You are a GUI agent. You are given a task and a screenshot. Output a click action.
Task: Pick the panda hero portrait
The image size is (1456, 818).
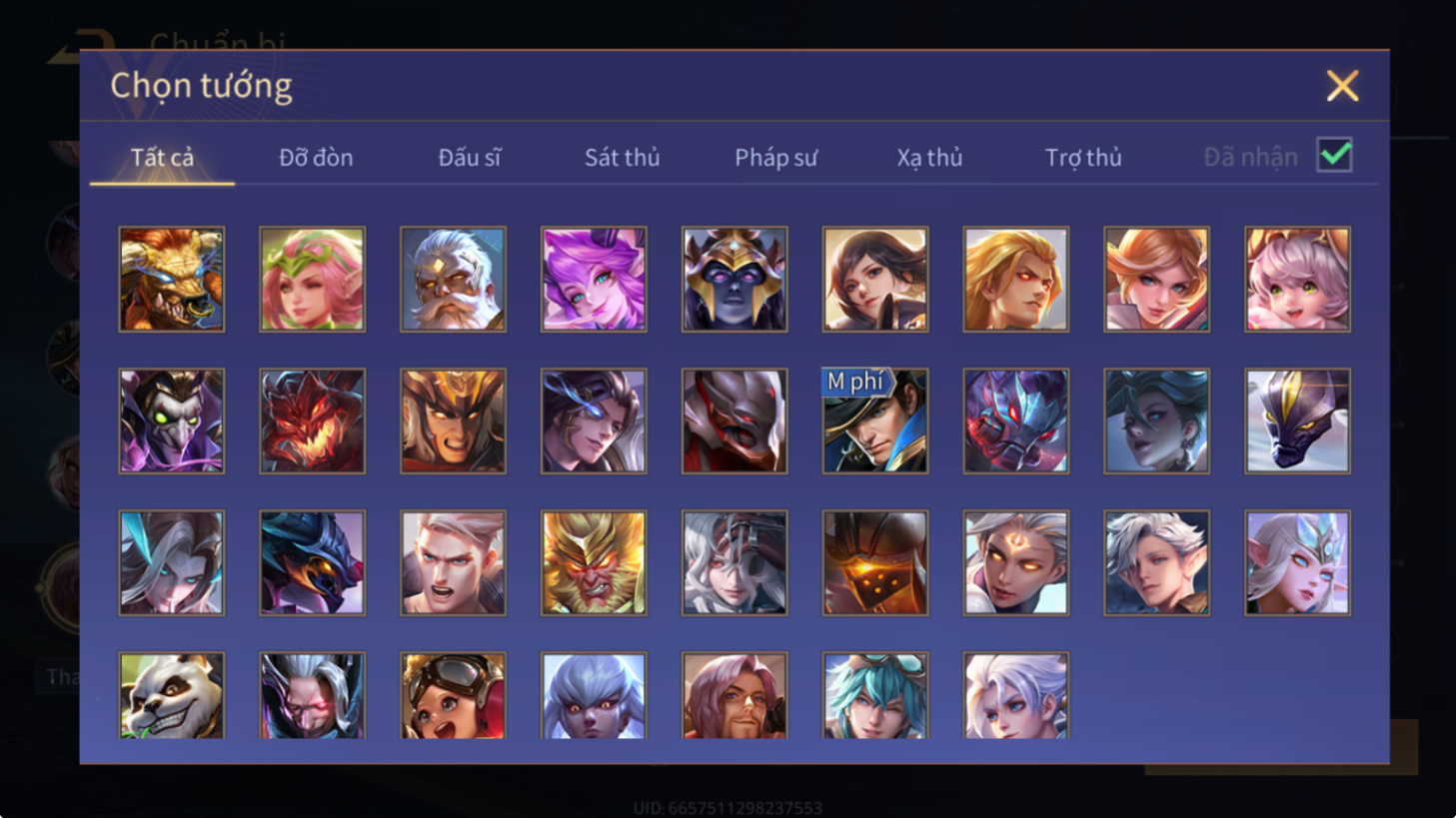pyautogui.click(x=172, y=695)
